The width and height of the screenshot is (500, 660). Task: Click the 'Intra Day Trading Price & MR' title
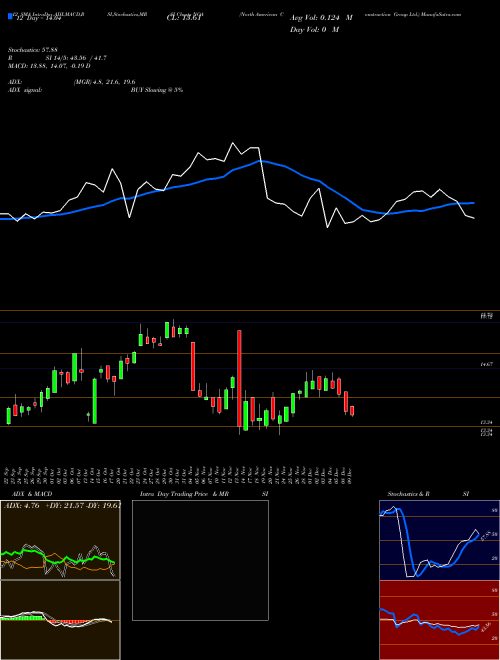click(184, 494)
